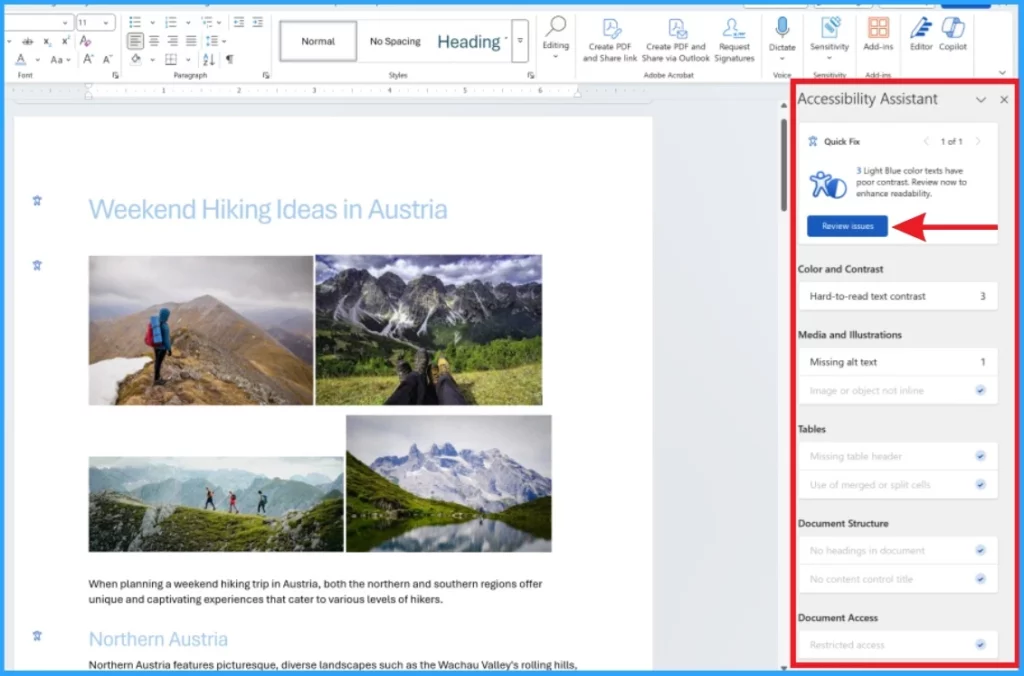The width and height of the screenshot is (1024, 676).
Task: Collapse the ribbon with the chevron
Action: tap(1002, 72)
